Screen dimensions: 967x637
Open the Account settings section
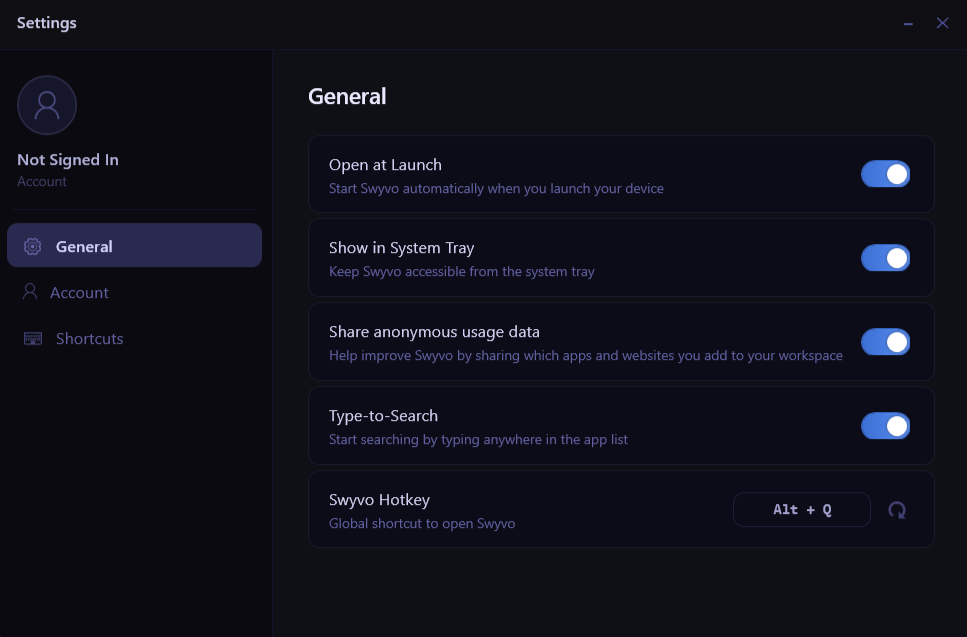click(x=134, y=292)
